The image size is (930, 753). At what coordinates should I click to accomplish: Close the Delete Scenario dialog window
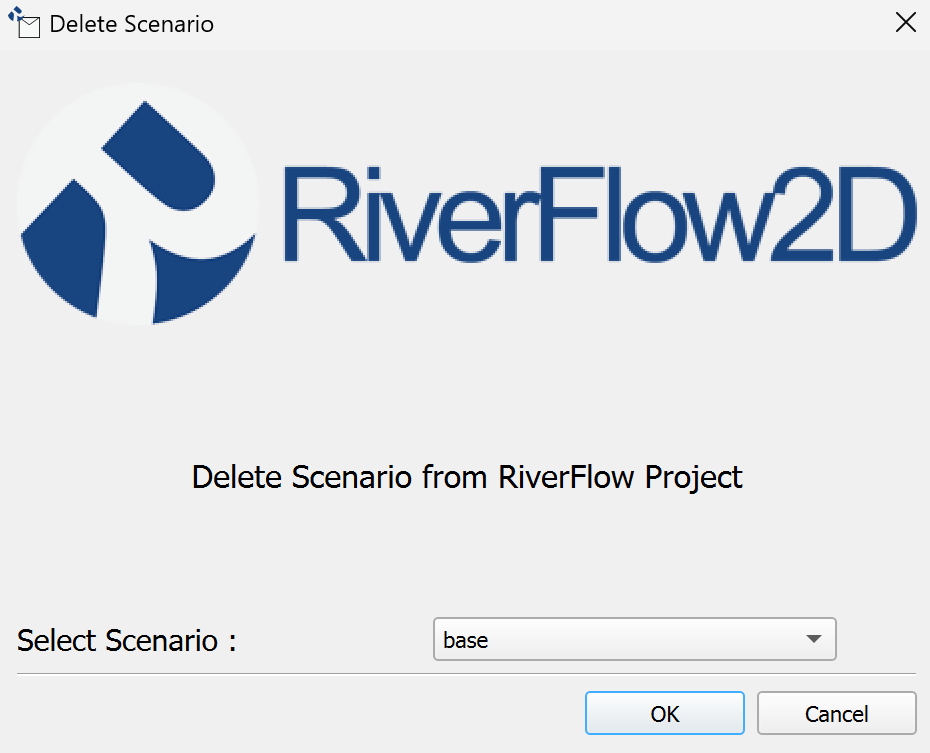click(x=905, y=23)
